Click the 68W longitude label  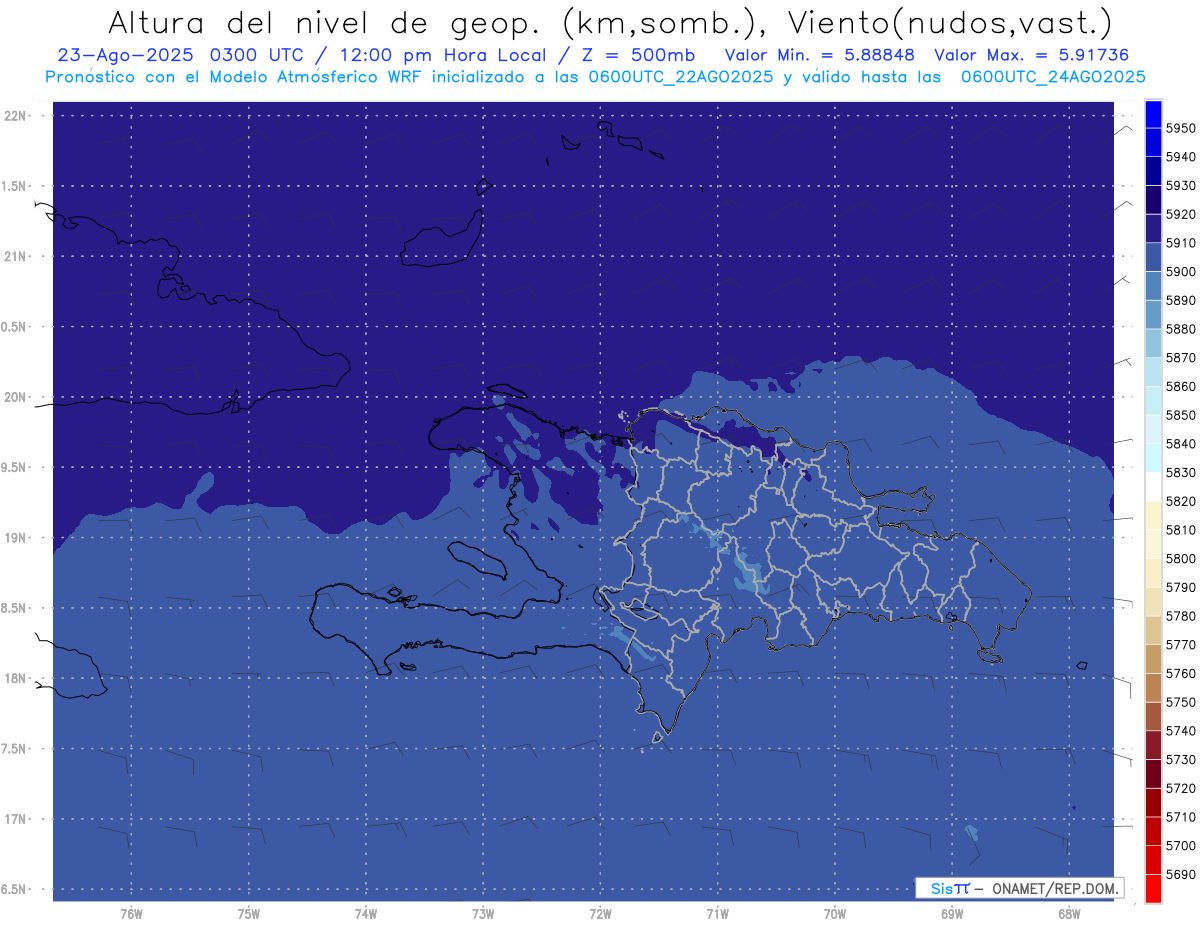pyautogui.click(x=1069, y=914)
